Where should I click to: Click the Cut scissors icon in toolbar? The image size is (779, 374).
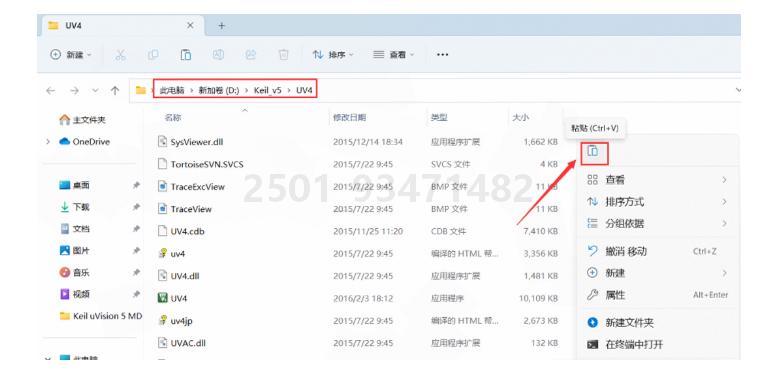tap(120, 55)
